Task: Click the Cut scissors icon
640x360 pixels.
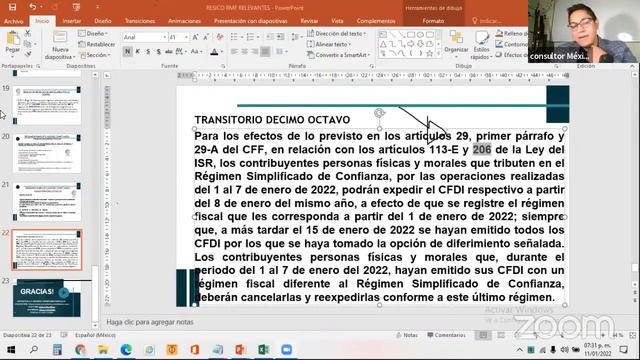Action: coord(28,33)
